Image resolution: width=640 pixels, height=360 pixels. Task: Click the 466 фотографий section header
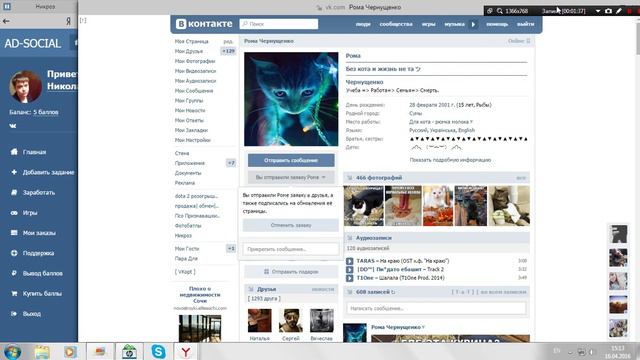click(379, 178)
